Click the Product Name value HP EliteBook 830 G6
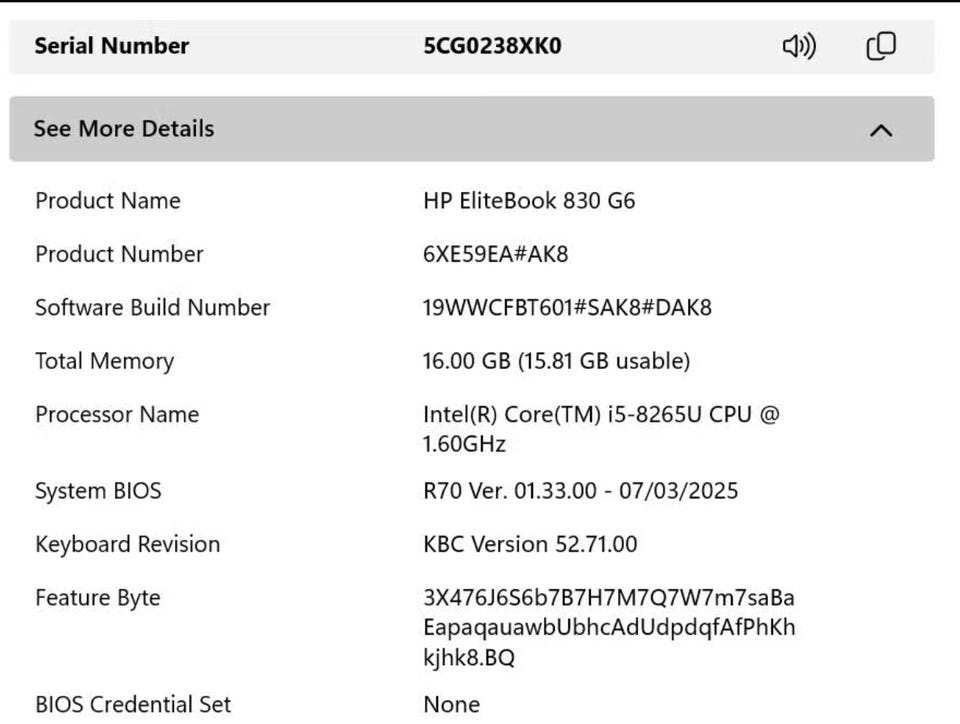960x724 pixels. [529, 201]
